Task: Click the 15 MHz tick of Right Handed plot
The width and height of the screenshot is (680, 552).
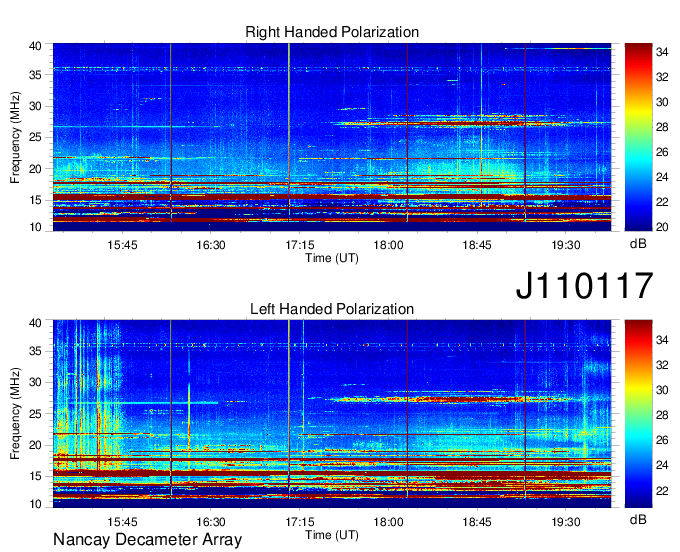Action: 36,200
